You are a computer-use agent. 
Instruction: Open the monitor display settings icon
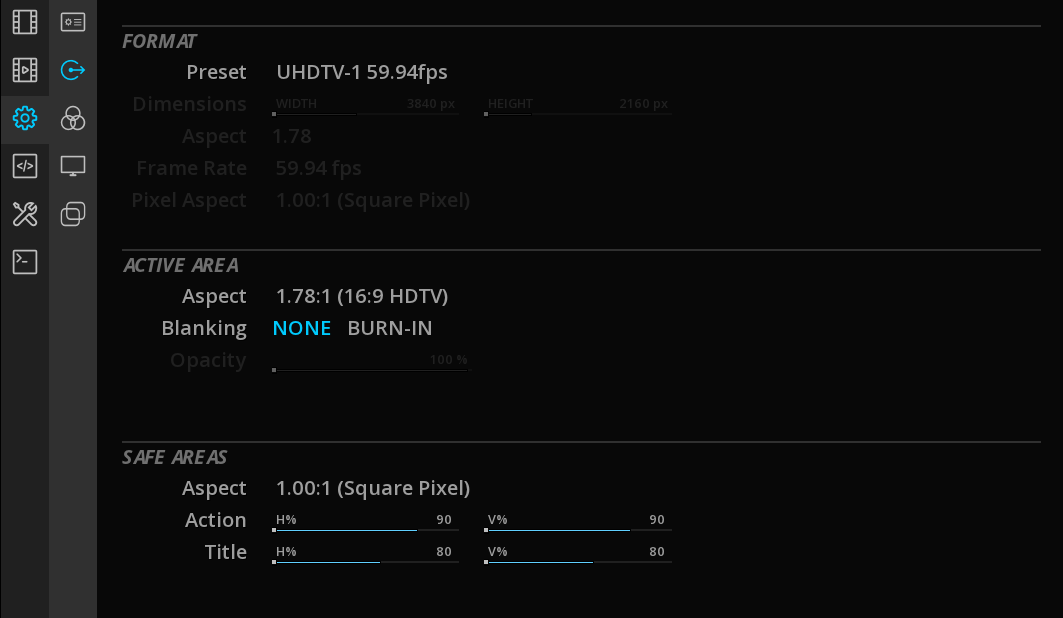tap(73, 166)
